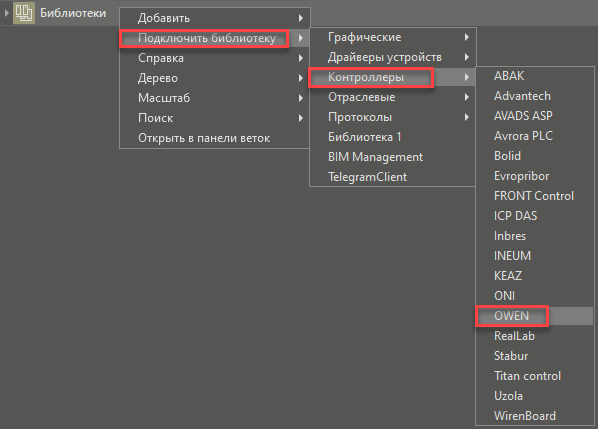
Task: Select ONI controller library
Action: [x=535, y=296]
